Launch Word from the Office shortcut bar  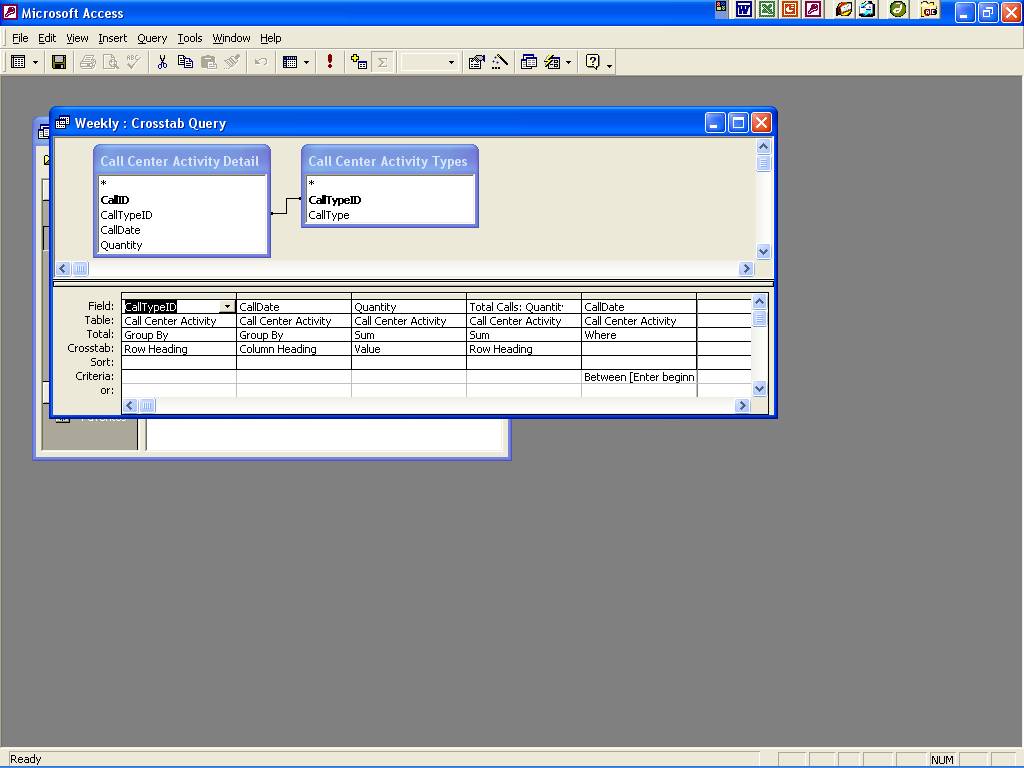tap(744, 10)
